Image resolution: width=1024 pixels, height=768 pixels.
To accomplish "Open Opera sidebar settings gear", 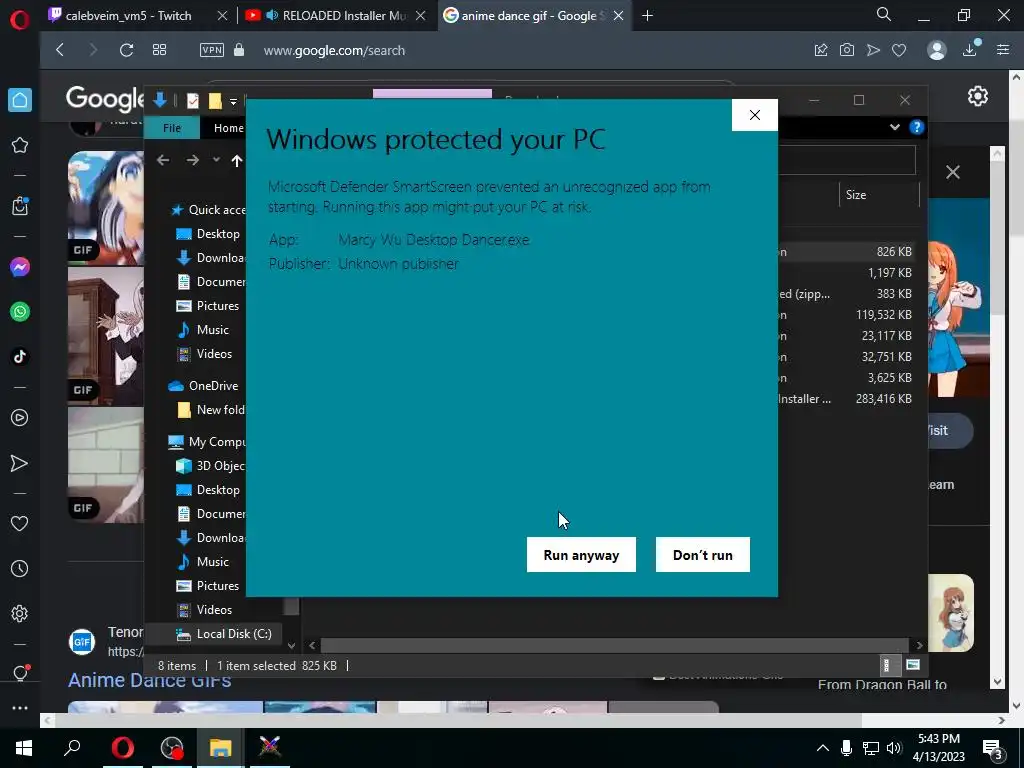I will [20, 613].
